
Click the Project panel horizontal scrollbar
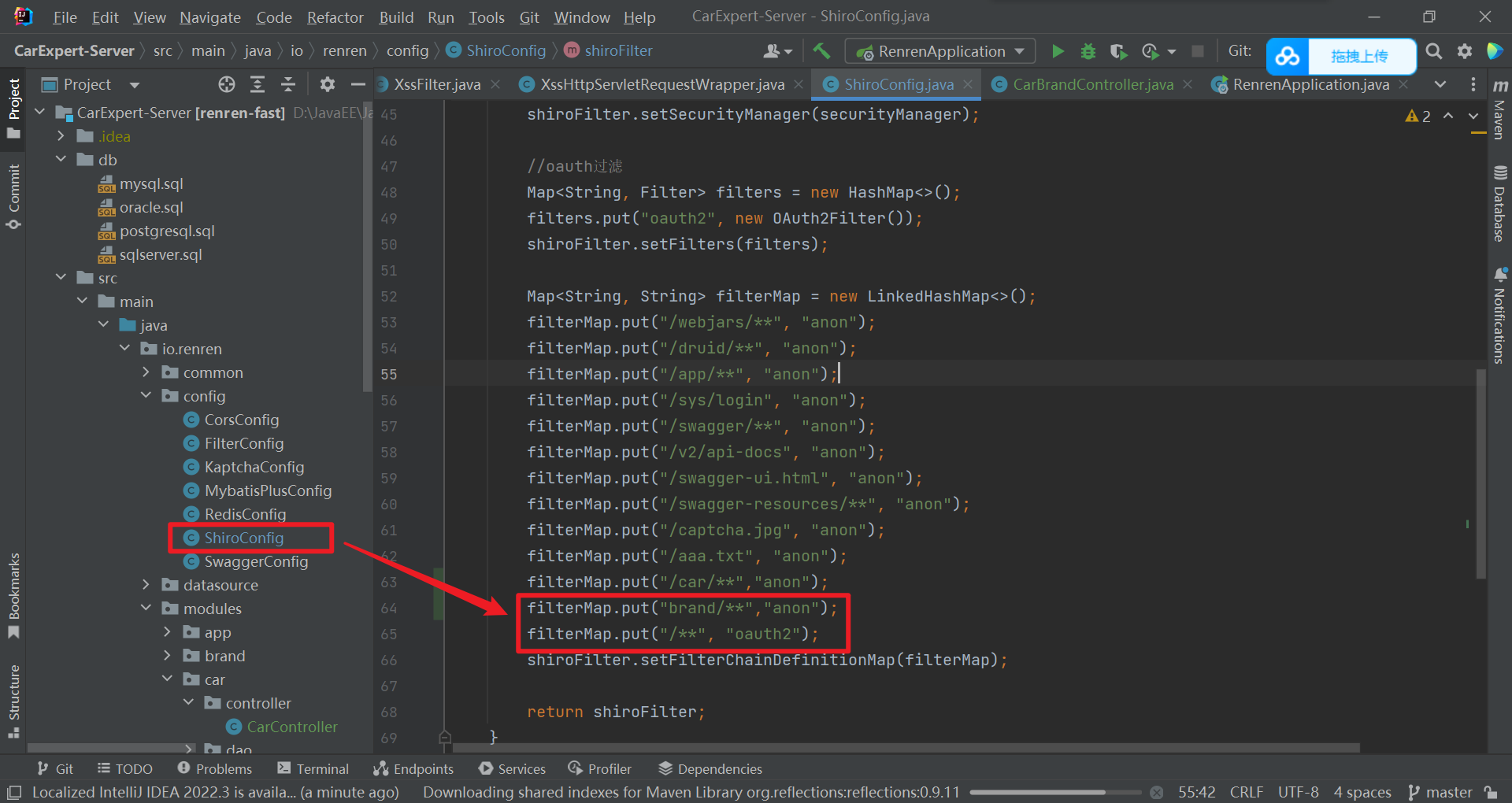[x=110, y=747]
